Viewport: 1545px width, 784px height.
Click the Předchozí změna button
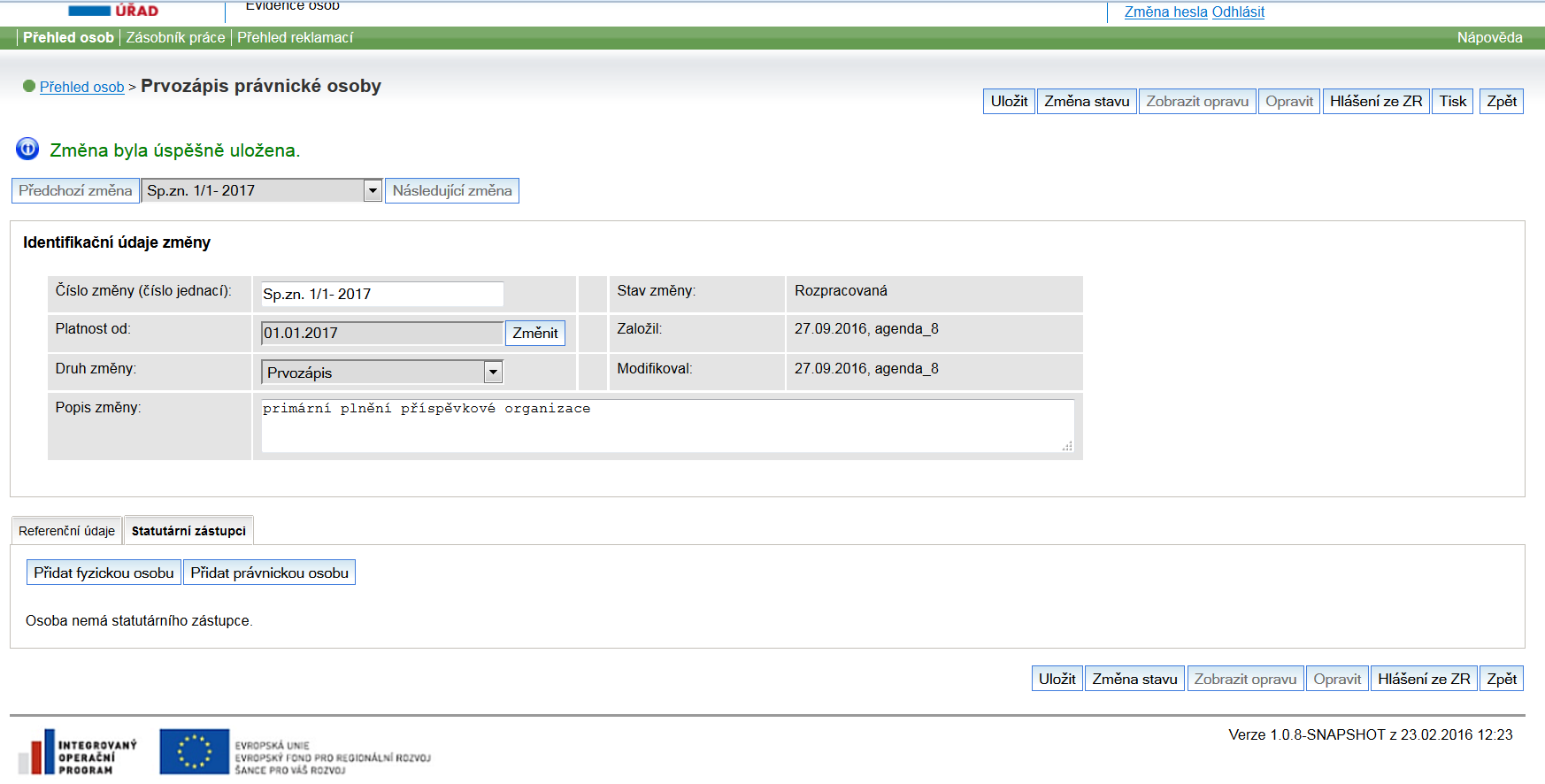(x=75, y=190)
